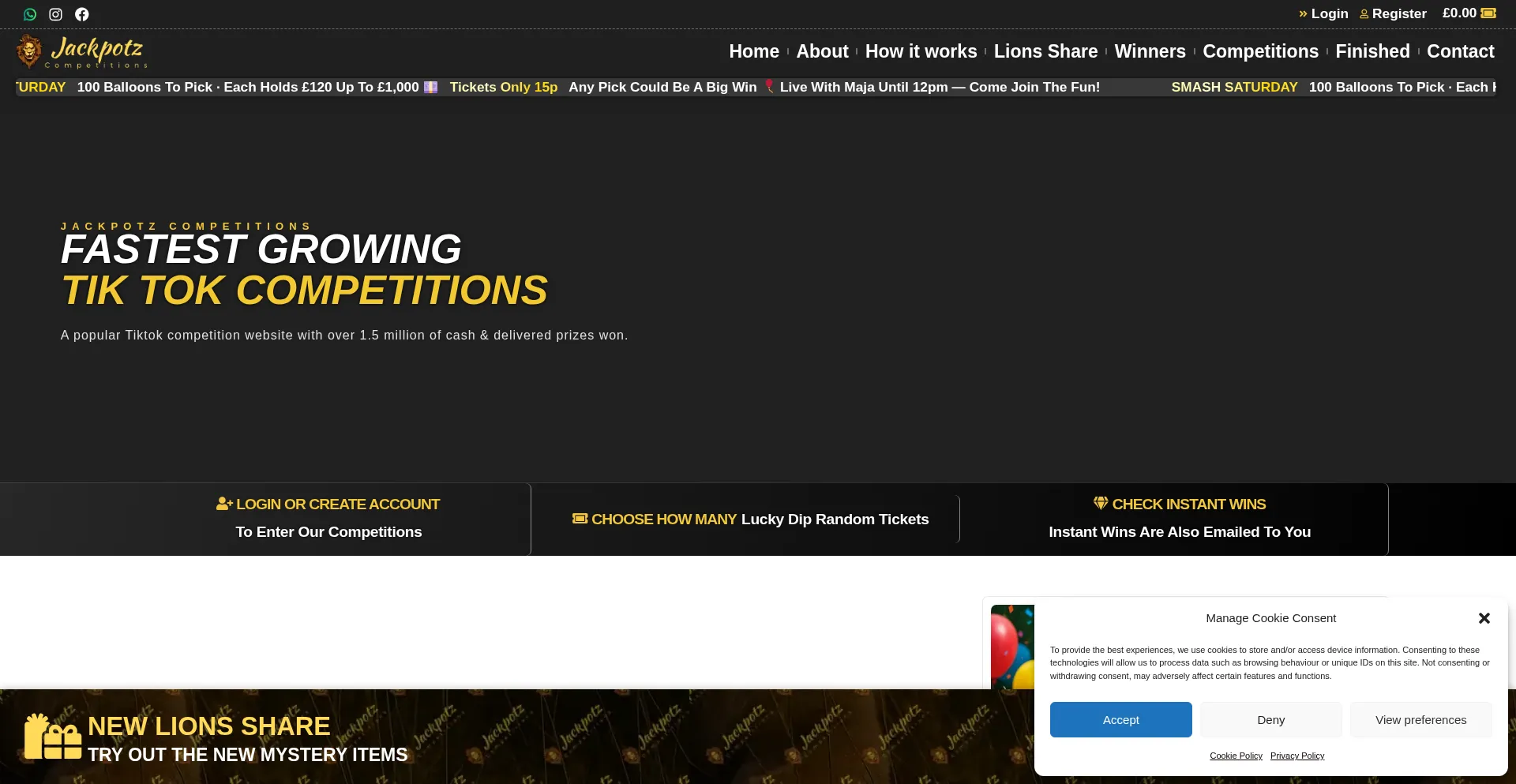The height and width of the screenshot is (784, 1516).
Task: Open the Facebook icon link
Action: (81, 14)
